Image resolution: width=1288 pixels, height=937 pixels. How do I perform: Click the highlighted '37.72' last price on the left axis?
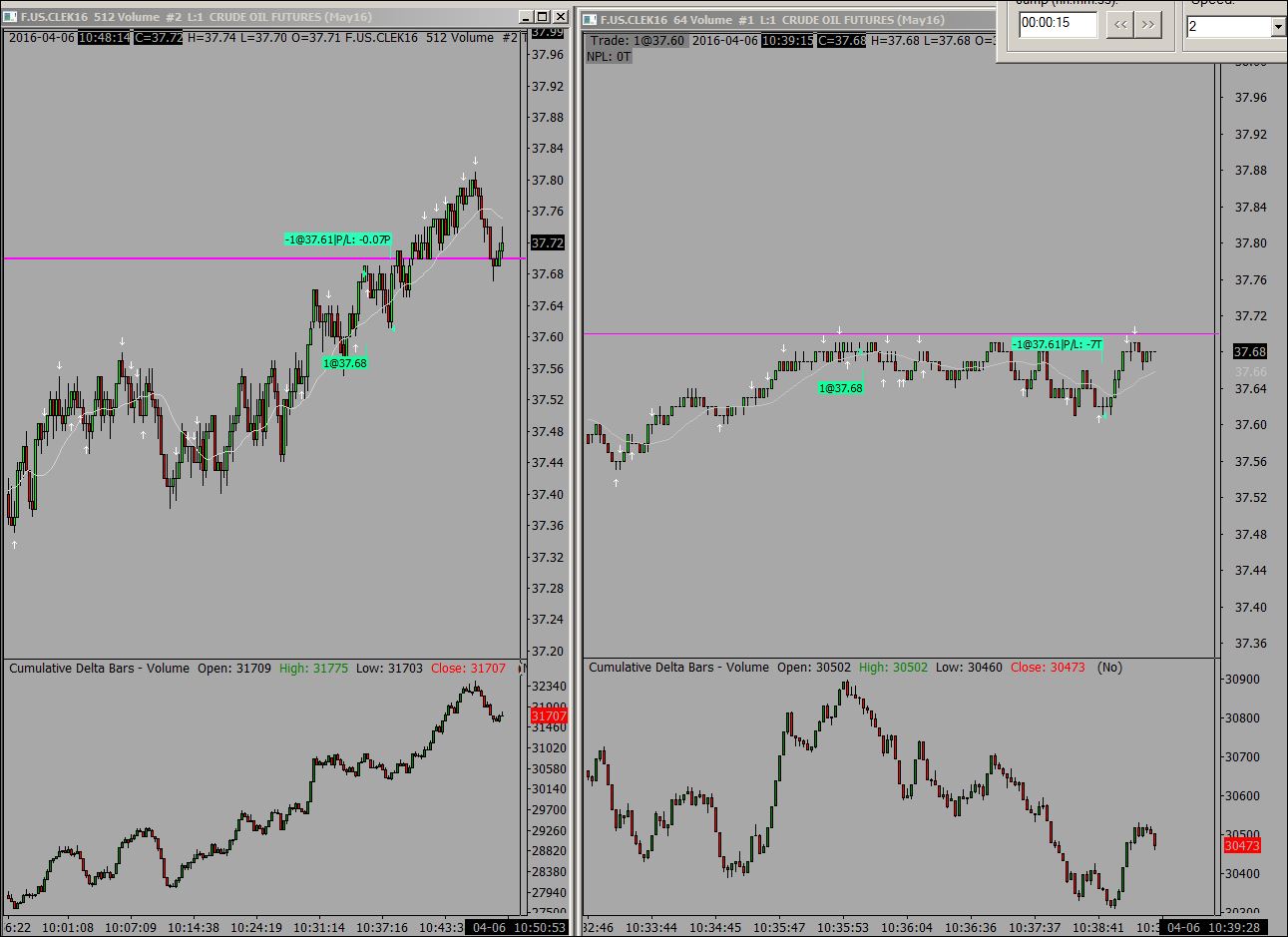[x=548, y=243]
